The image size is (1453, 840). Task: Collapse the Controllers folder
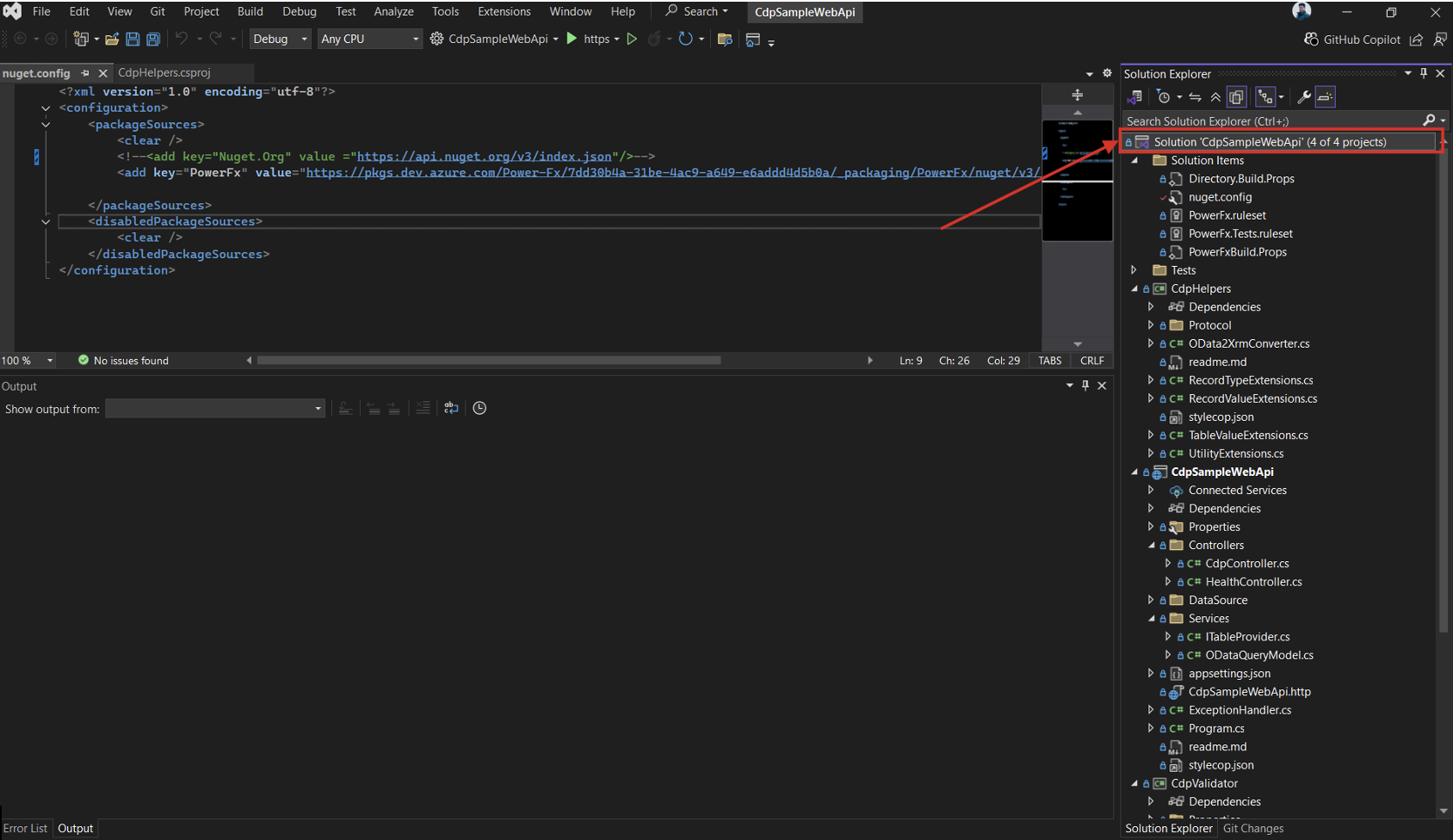tap(1151, 545)
